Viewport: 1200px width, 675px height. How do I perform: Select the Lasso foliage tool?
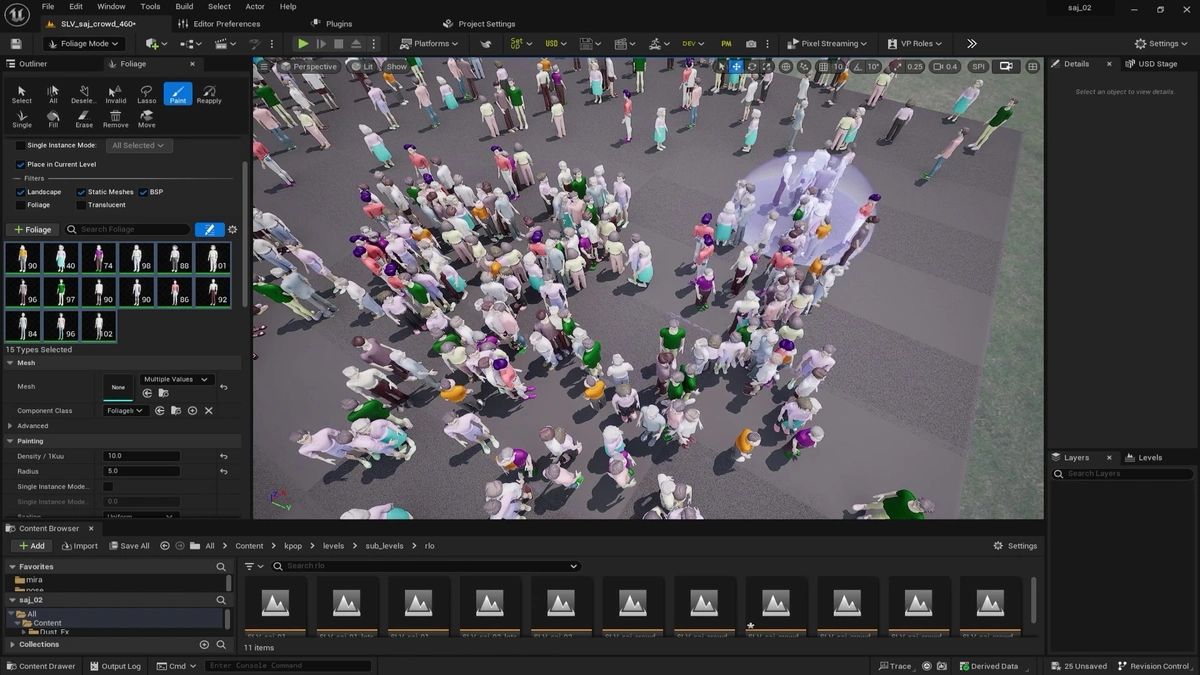coord(146,93)
